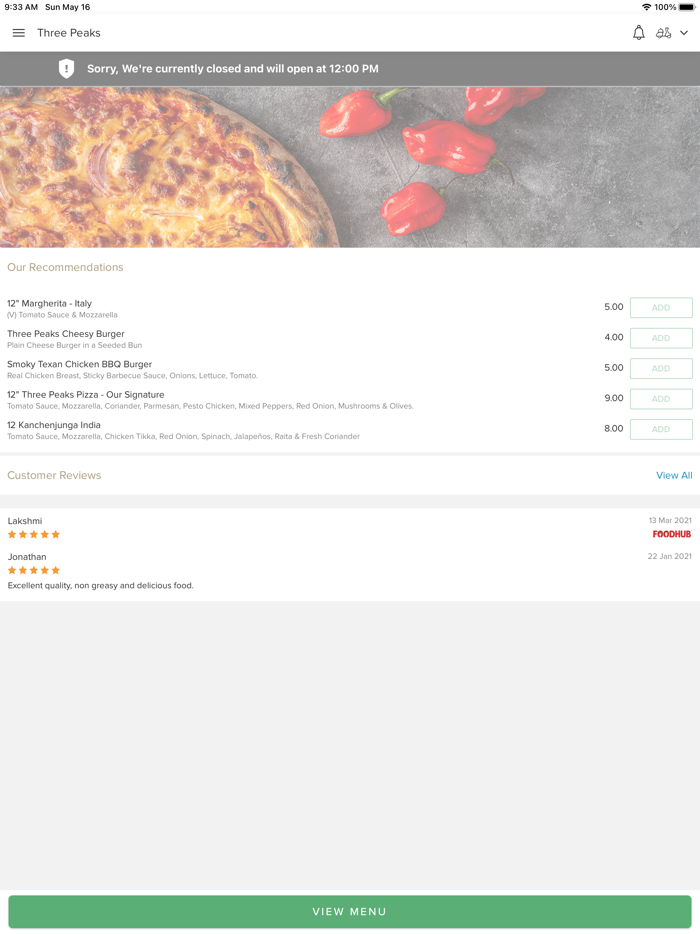Click the Three Peaks restaurant title
The height and width of the screenshot is (934, 700).
[x=69, y=33]
